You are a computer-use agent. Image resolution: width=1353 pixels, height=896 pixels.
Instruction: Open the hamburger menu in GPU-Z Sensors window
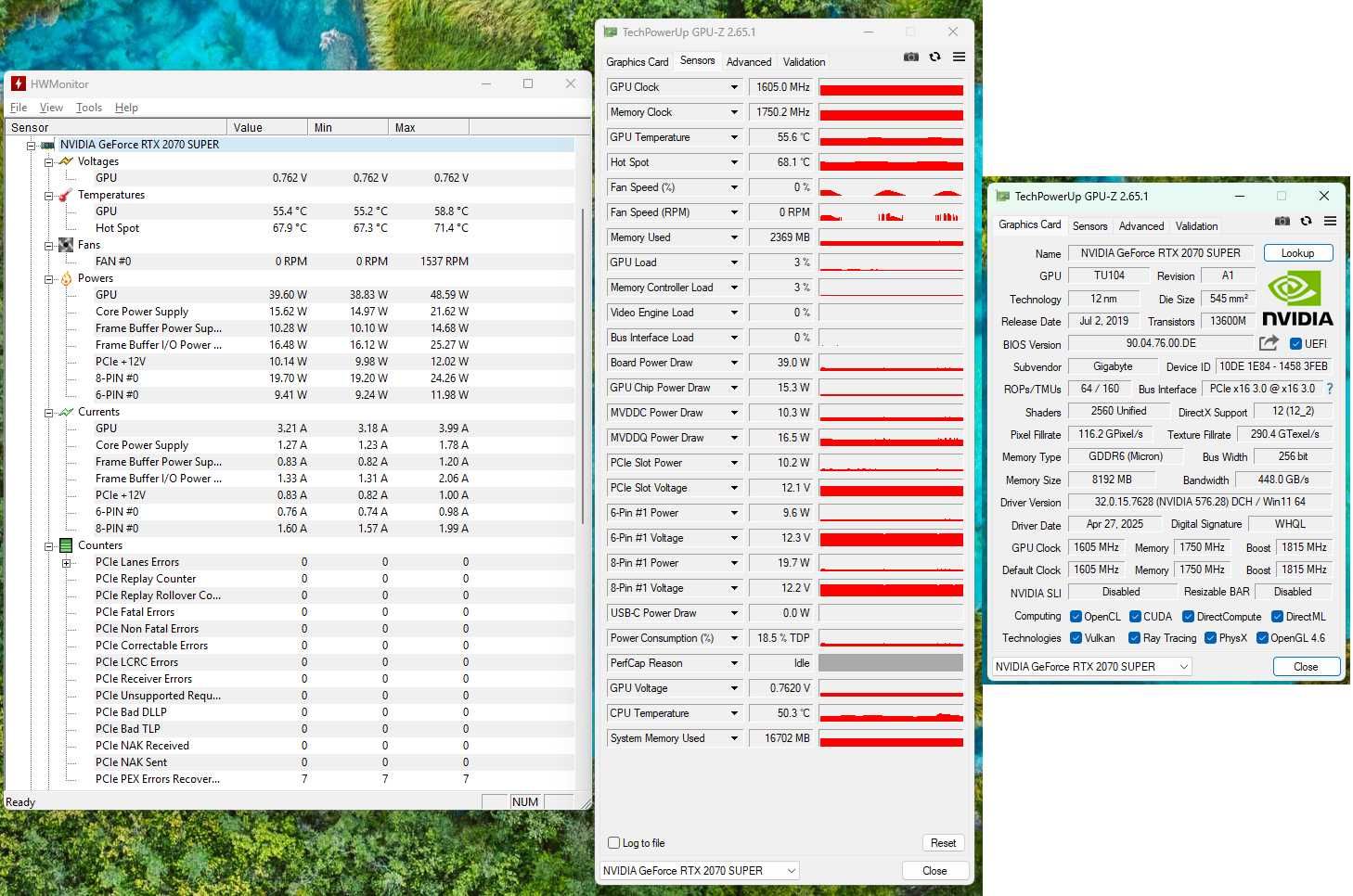pos(959,57)
